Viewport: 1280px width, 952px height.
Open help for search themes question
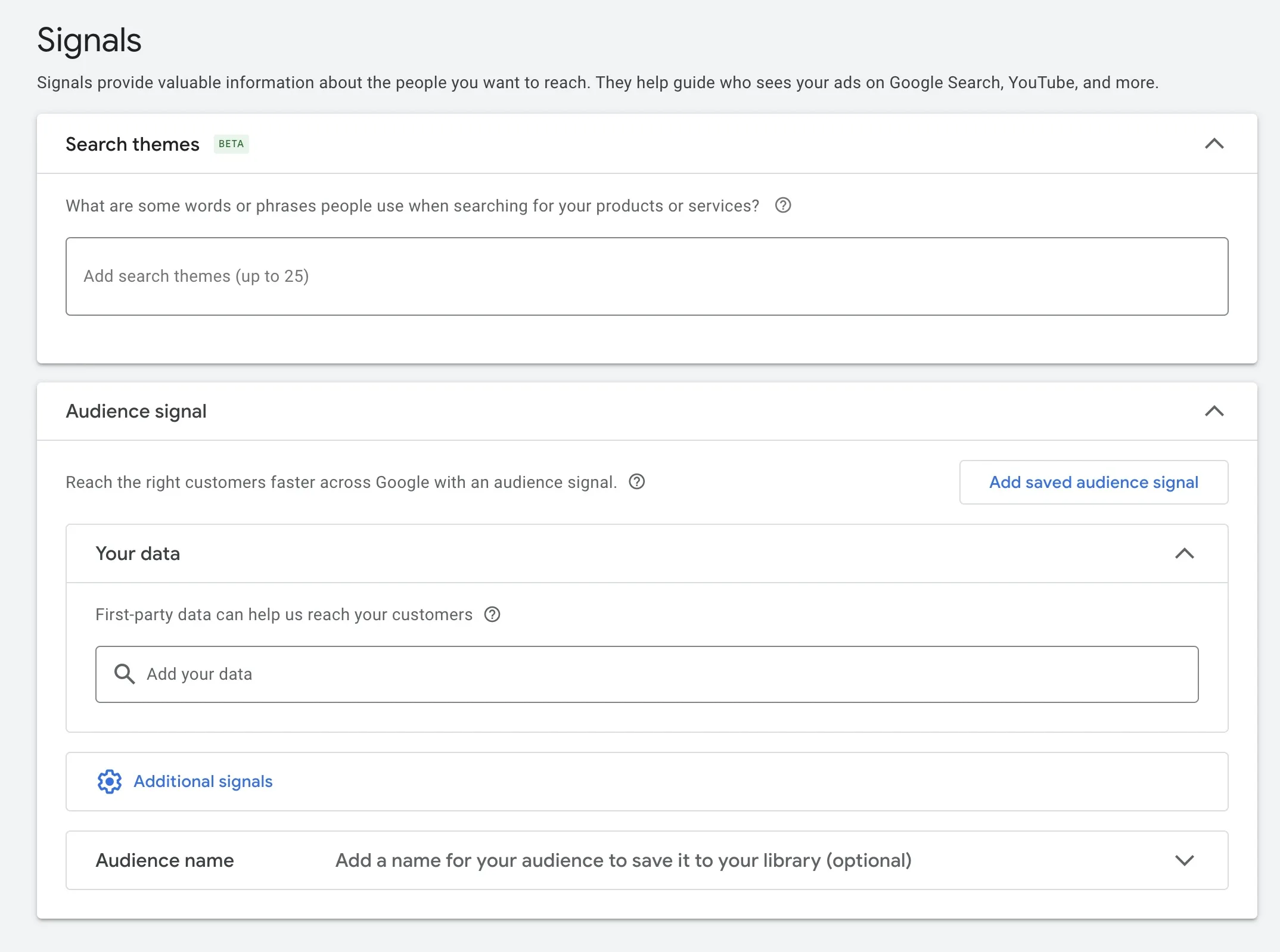[x=783, y=206]
